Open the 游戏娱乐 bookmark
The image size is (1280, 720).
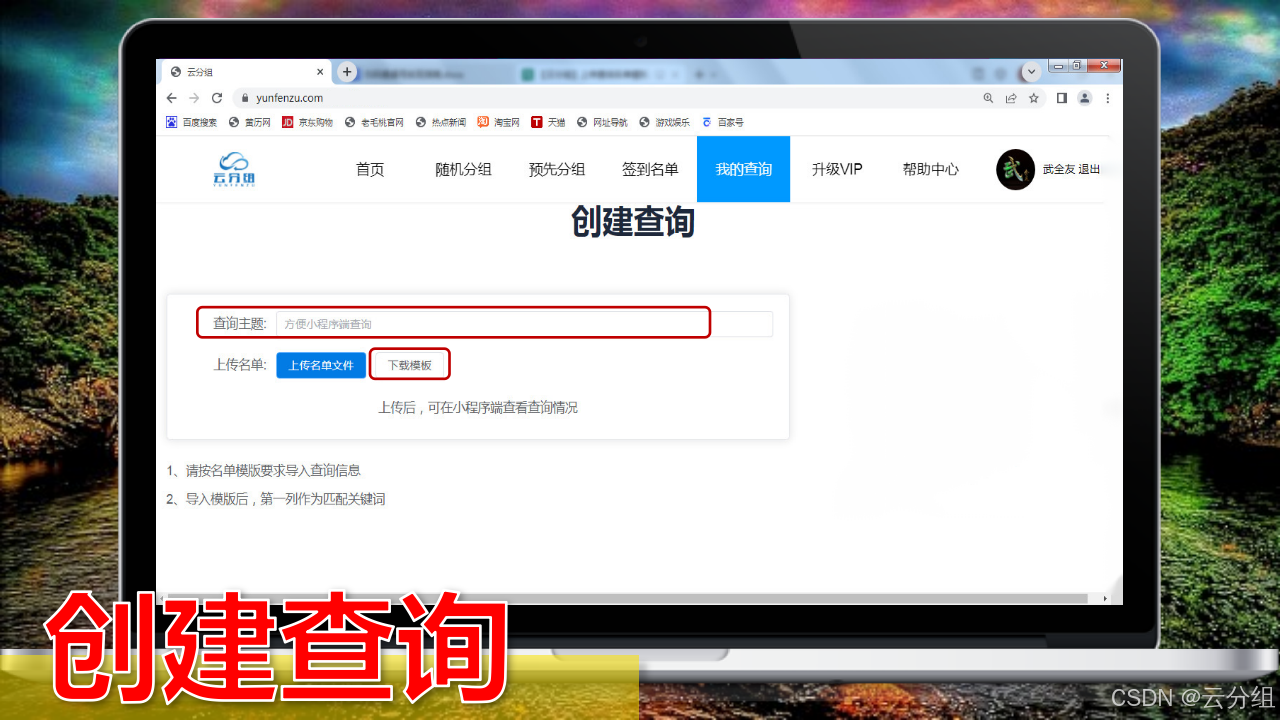[x=664, y=122]
